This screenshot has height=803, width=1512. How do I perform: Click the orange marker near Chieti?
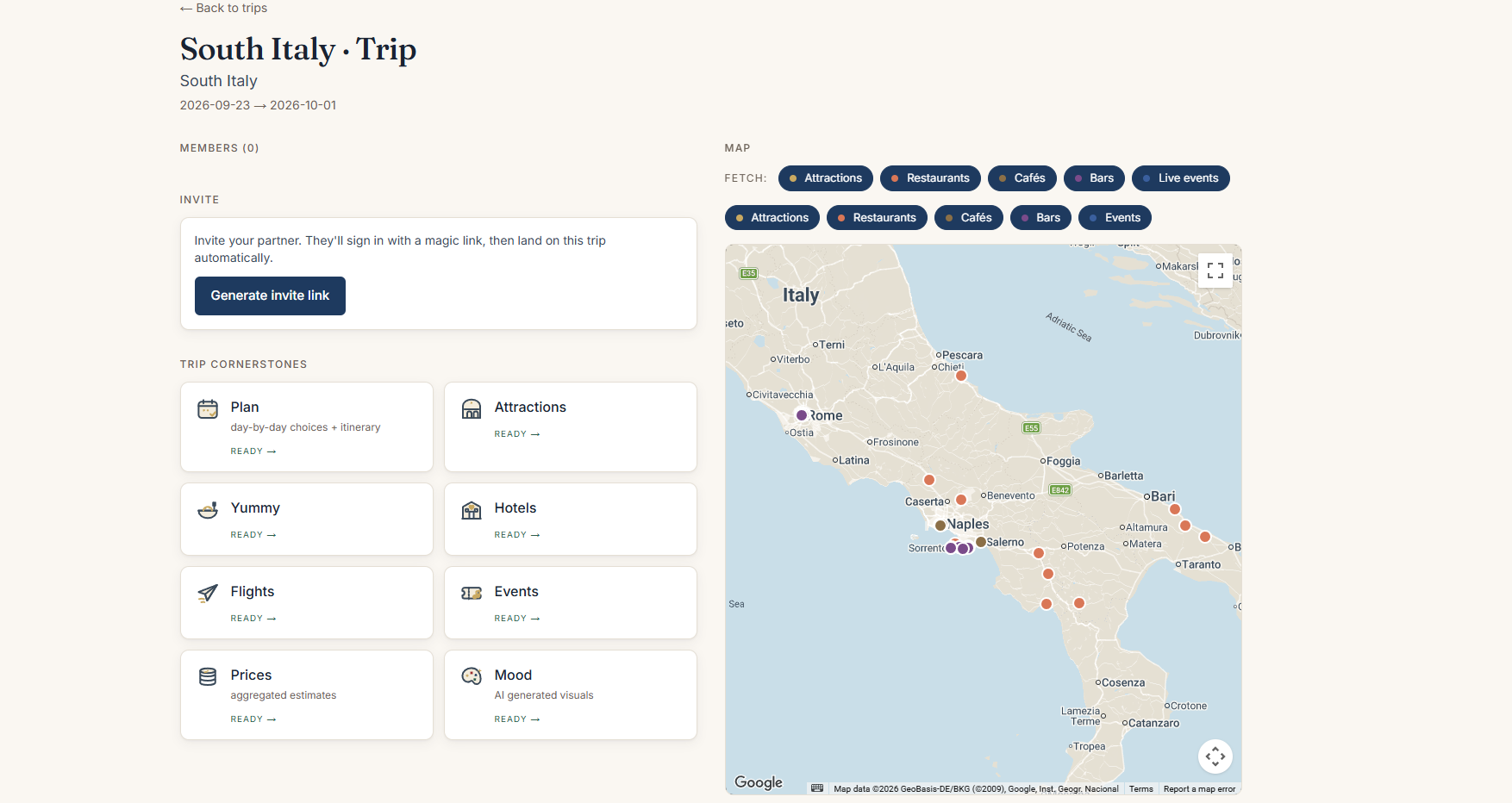tap(961, 376)
